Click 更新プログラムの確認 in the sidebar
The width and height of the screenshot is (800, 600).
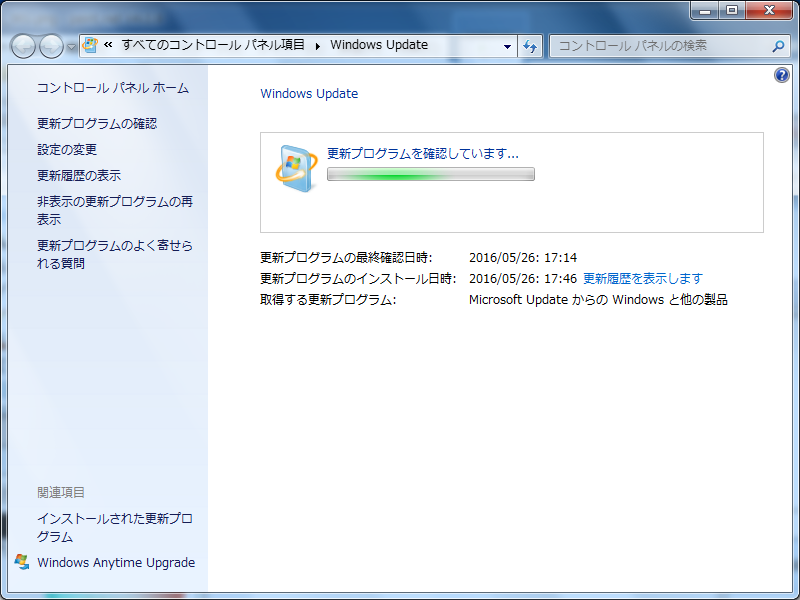pyautogui.click(x=97, y=123)
